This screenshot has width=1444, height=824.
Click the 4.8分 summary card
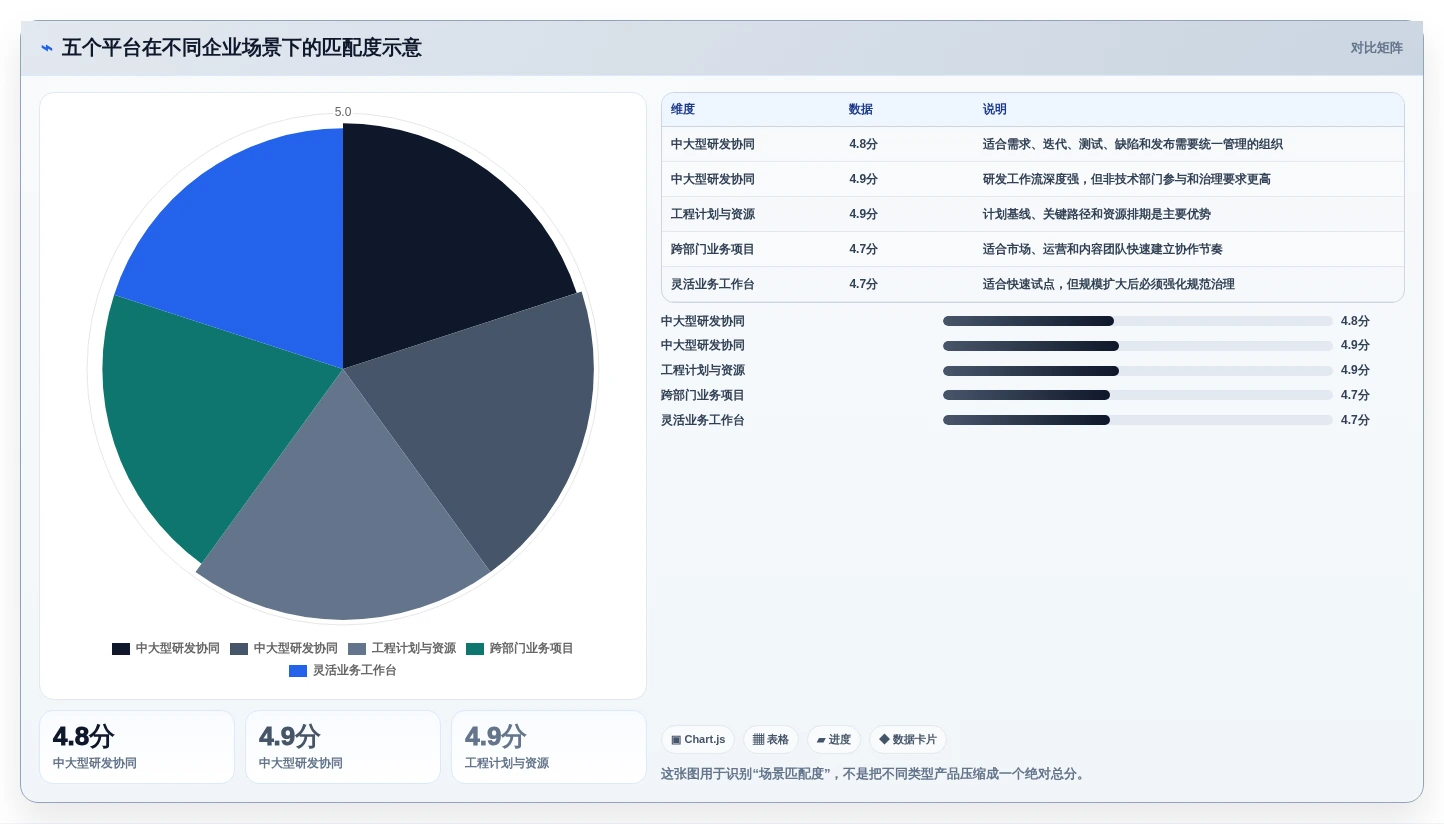(x=137, y=747)
